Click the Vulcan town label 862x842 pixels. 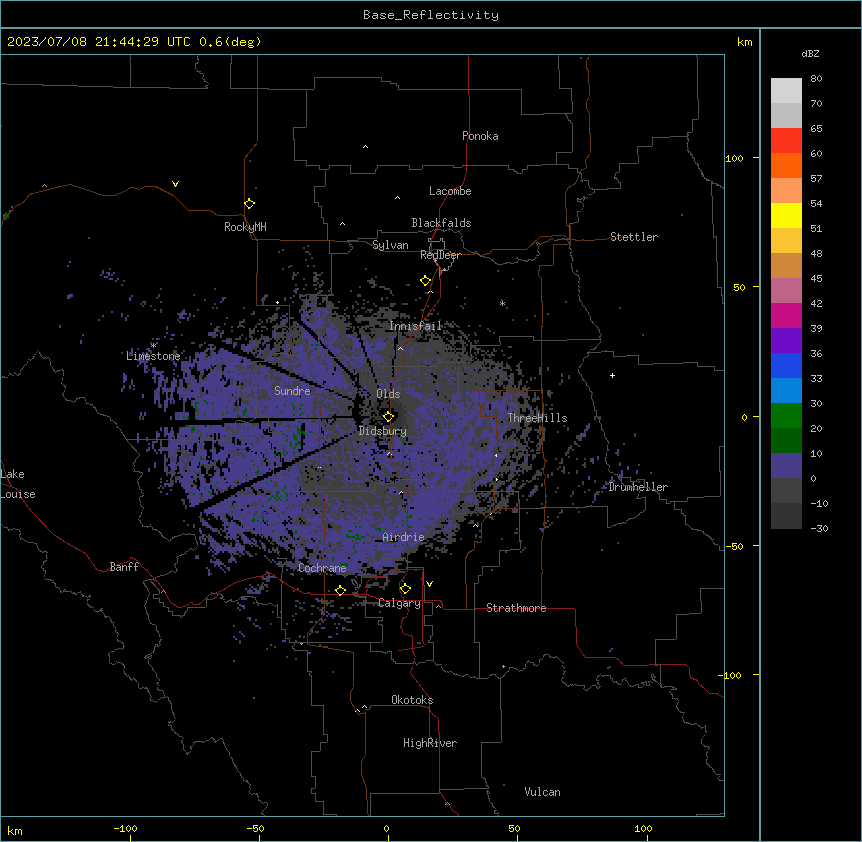(542, 791)
